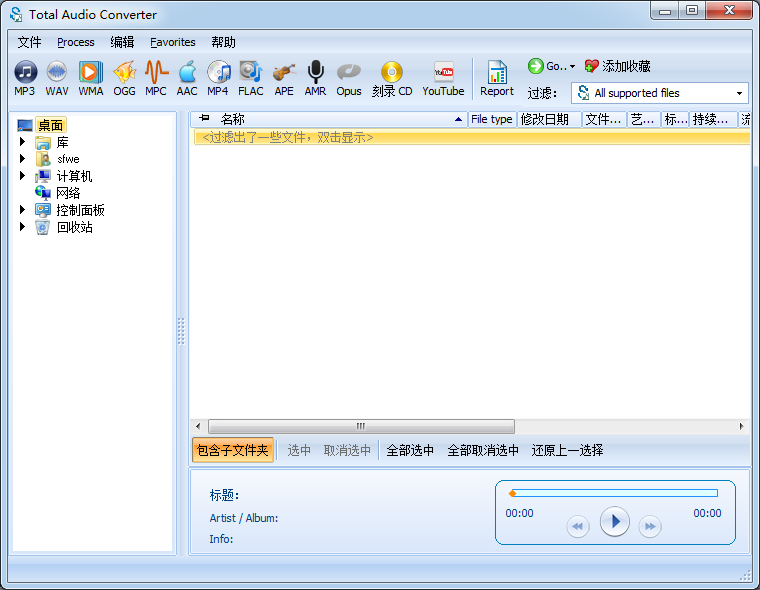
Task: Click 添加收藏 to add favorite
Action: point(618,66)
